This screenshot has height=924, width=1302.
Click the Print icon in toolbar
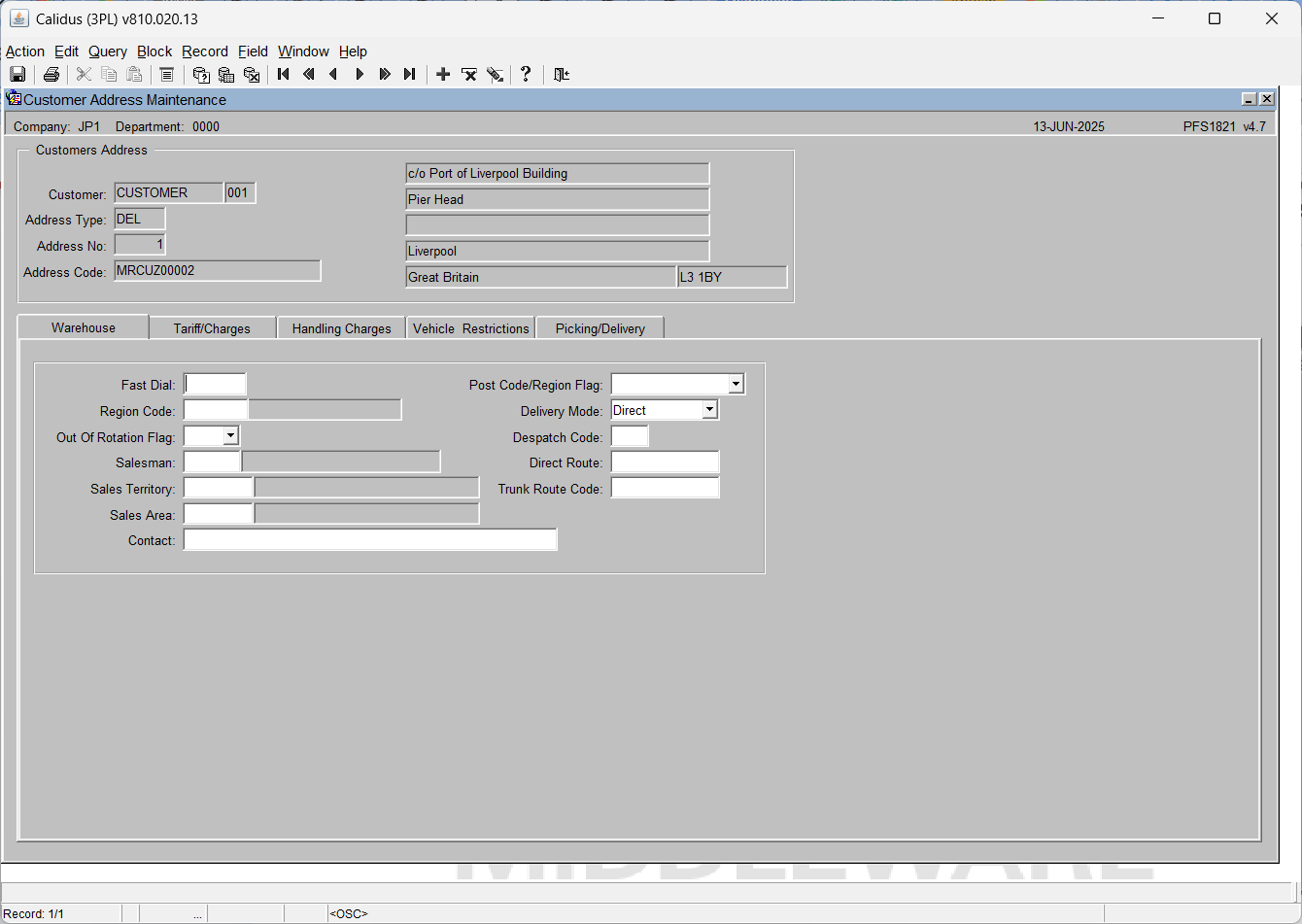click(x=51, y=75)
